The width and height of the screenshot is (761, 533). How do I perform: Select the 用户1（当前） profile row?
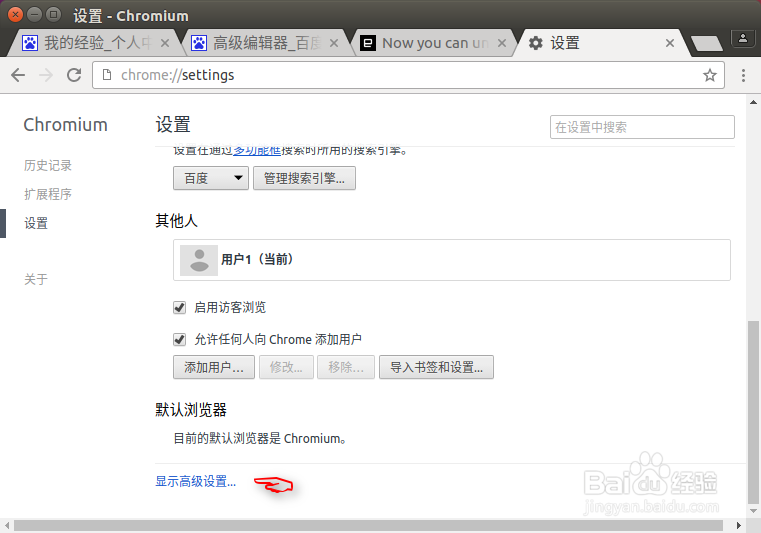451,260
